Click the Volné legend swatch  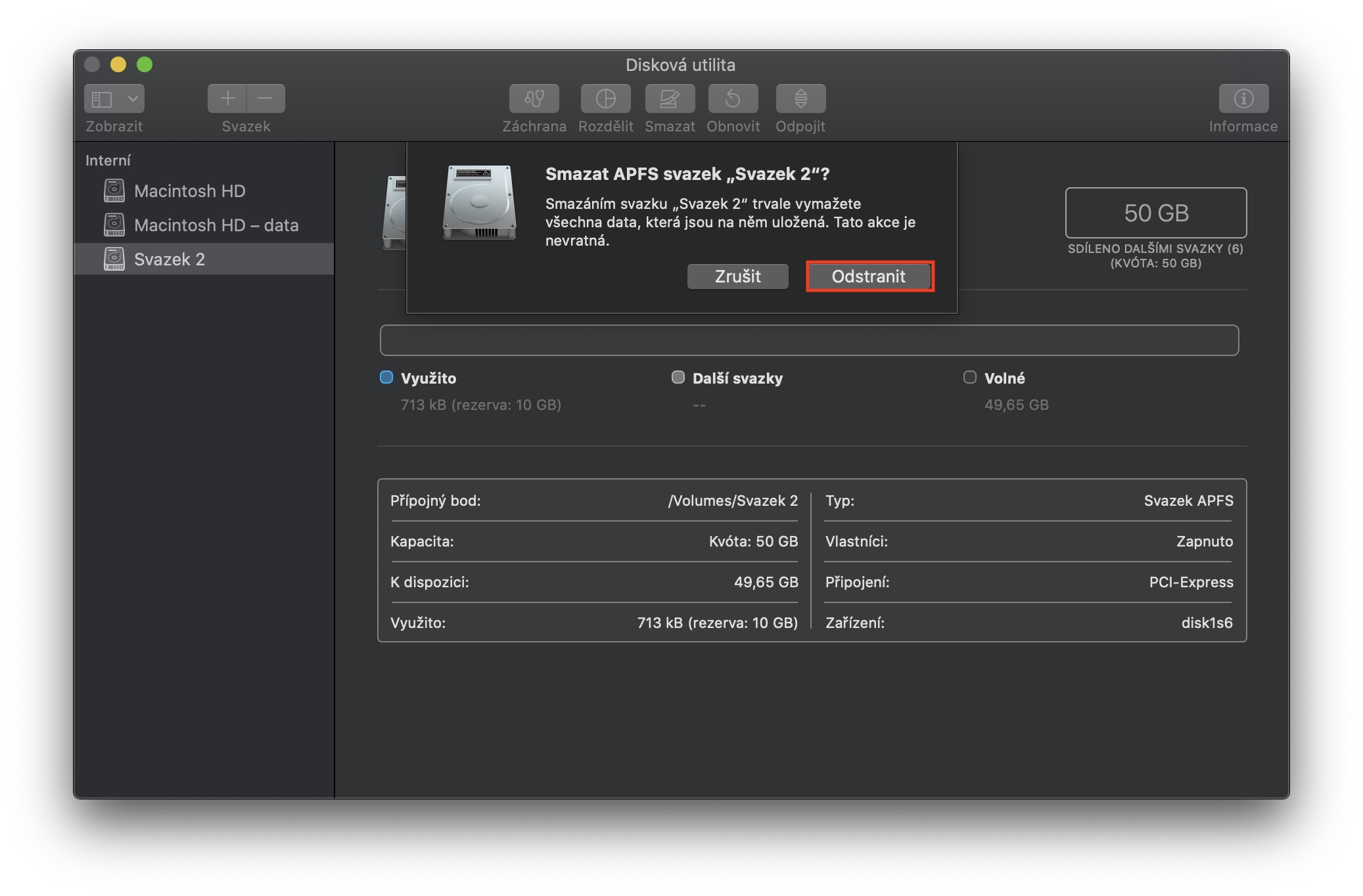coord(969,377)
